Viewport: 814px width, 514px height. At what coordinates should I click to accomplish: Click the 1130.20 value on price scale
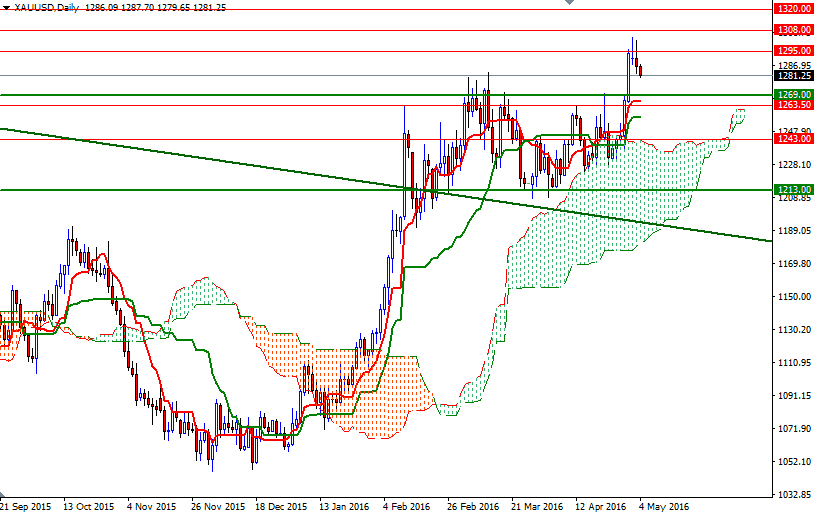pos(794,330)
